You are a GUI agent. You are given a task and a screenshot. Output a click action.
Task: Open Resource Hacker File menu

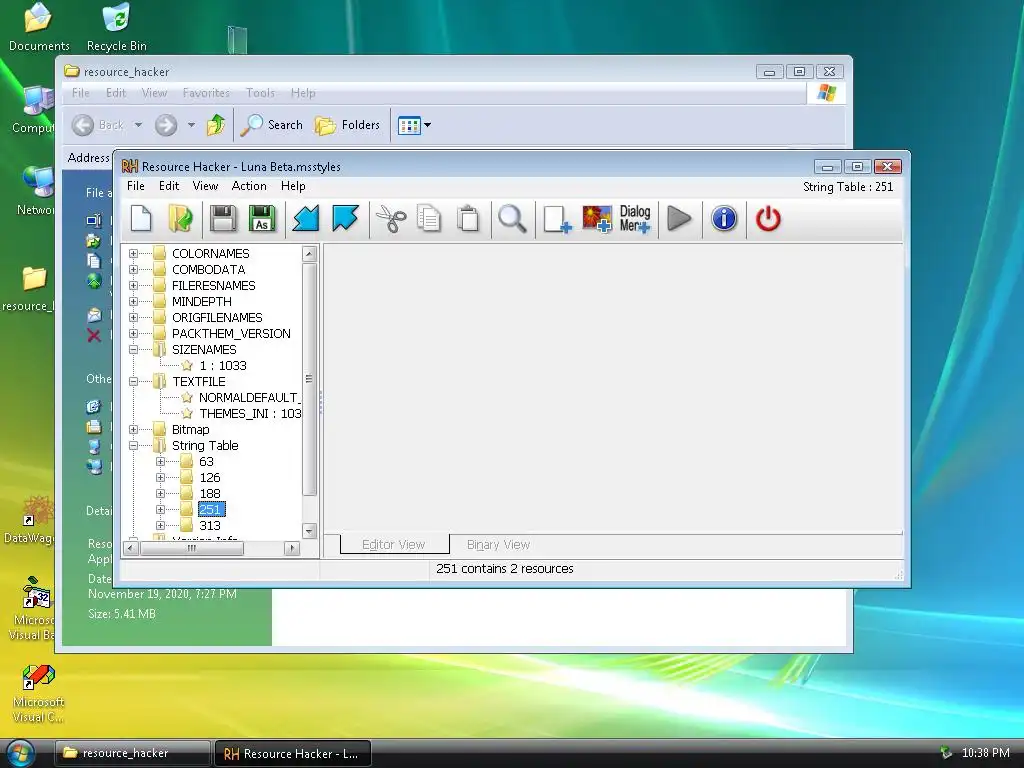click(x=136, y=186)
